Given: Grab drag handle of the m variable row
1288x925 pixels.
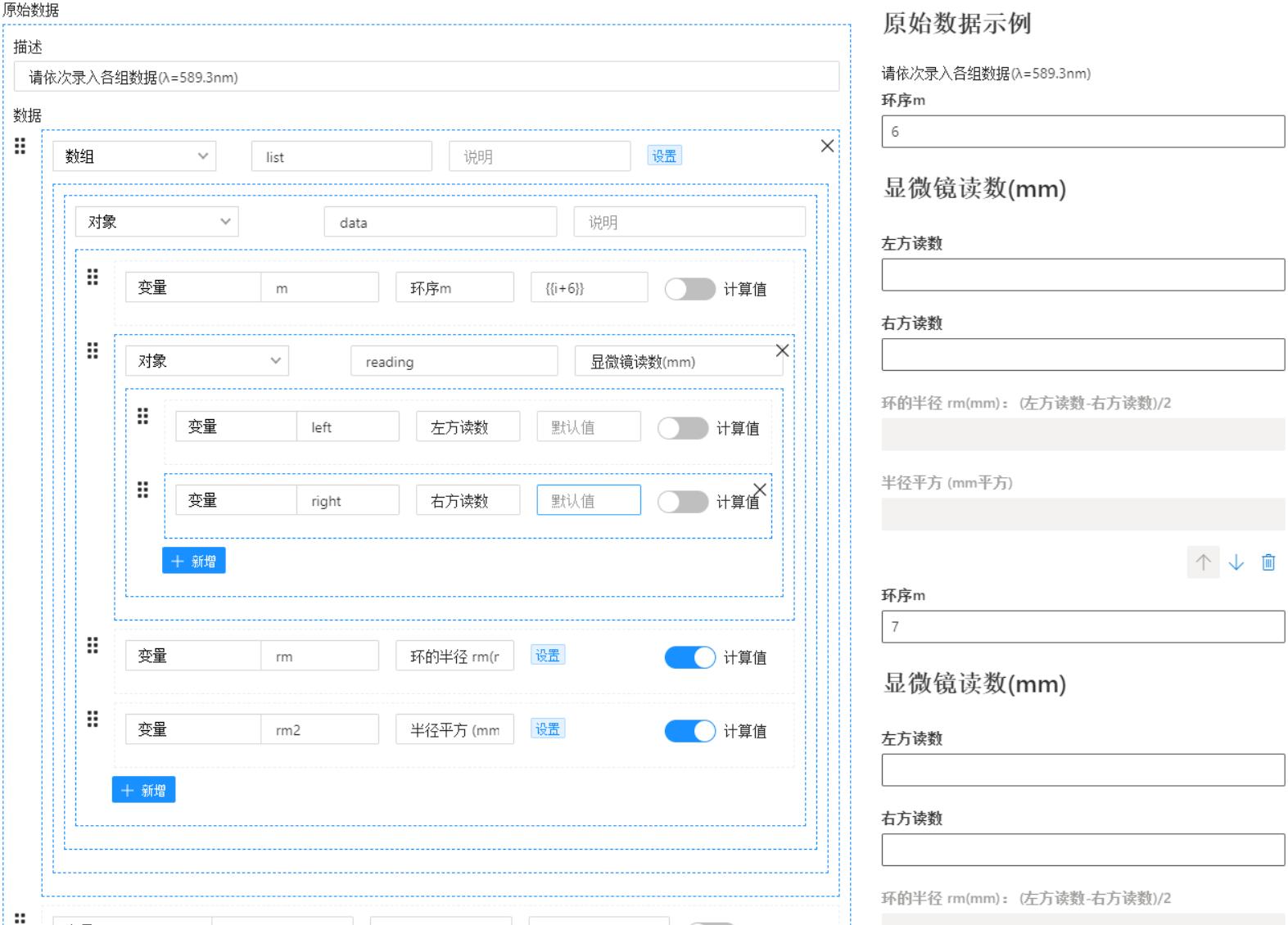Looking at the screenshot, I should (93, 277).
